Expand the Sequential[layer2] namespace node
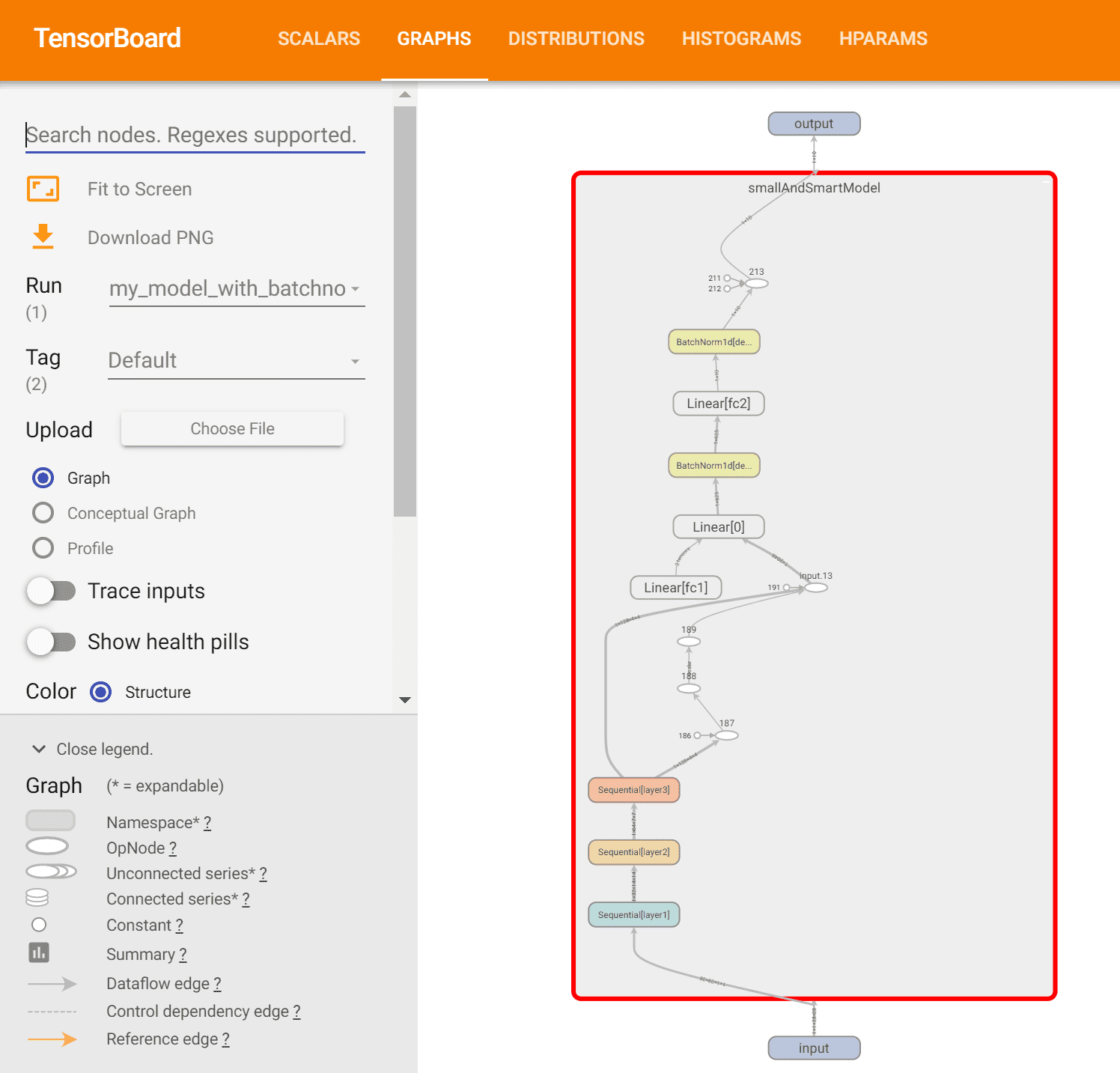 point(634,852)
